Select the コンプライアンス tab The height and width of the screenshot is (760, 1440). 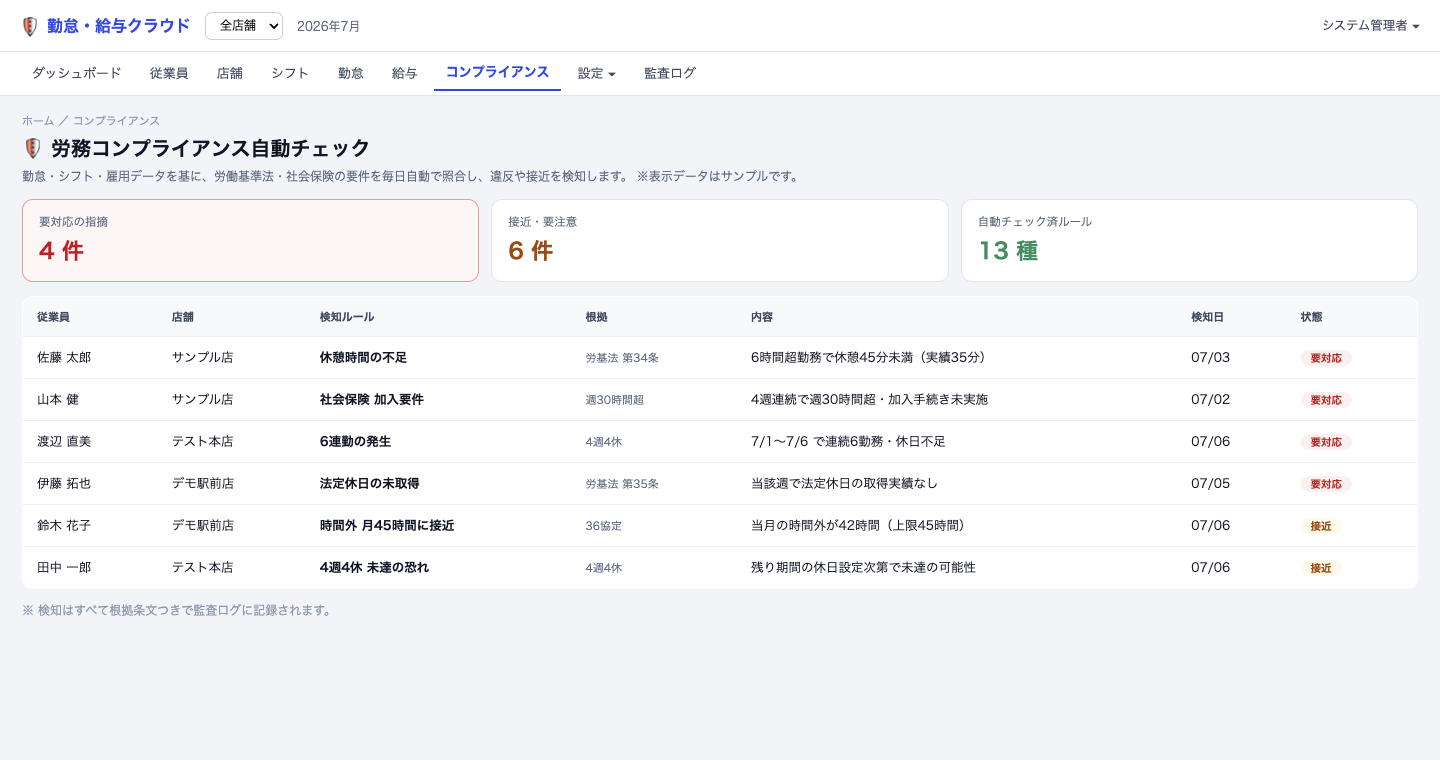point(497,72)
